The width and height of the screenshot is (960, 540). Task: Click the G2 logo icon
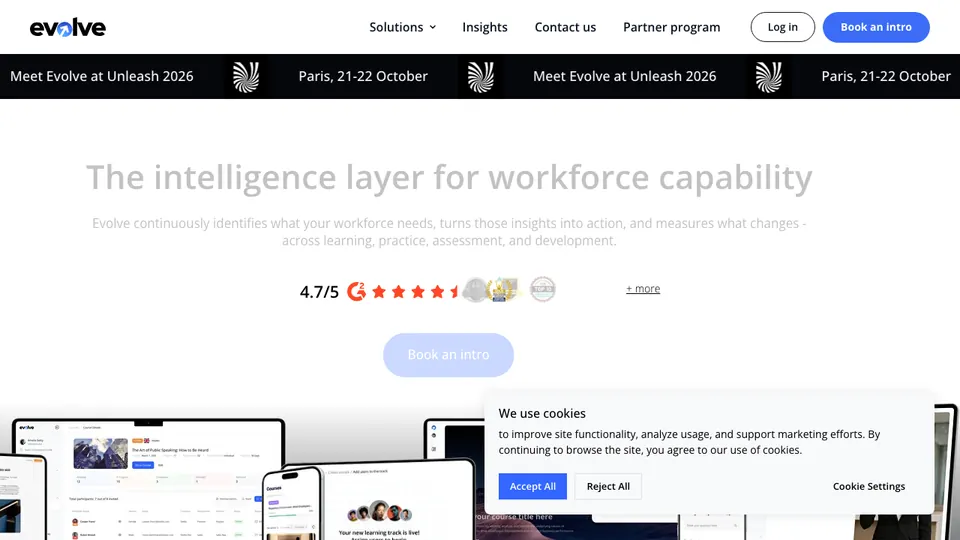pos(356,291)
